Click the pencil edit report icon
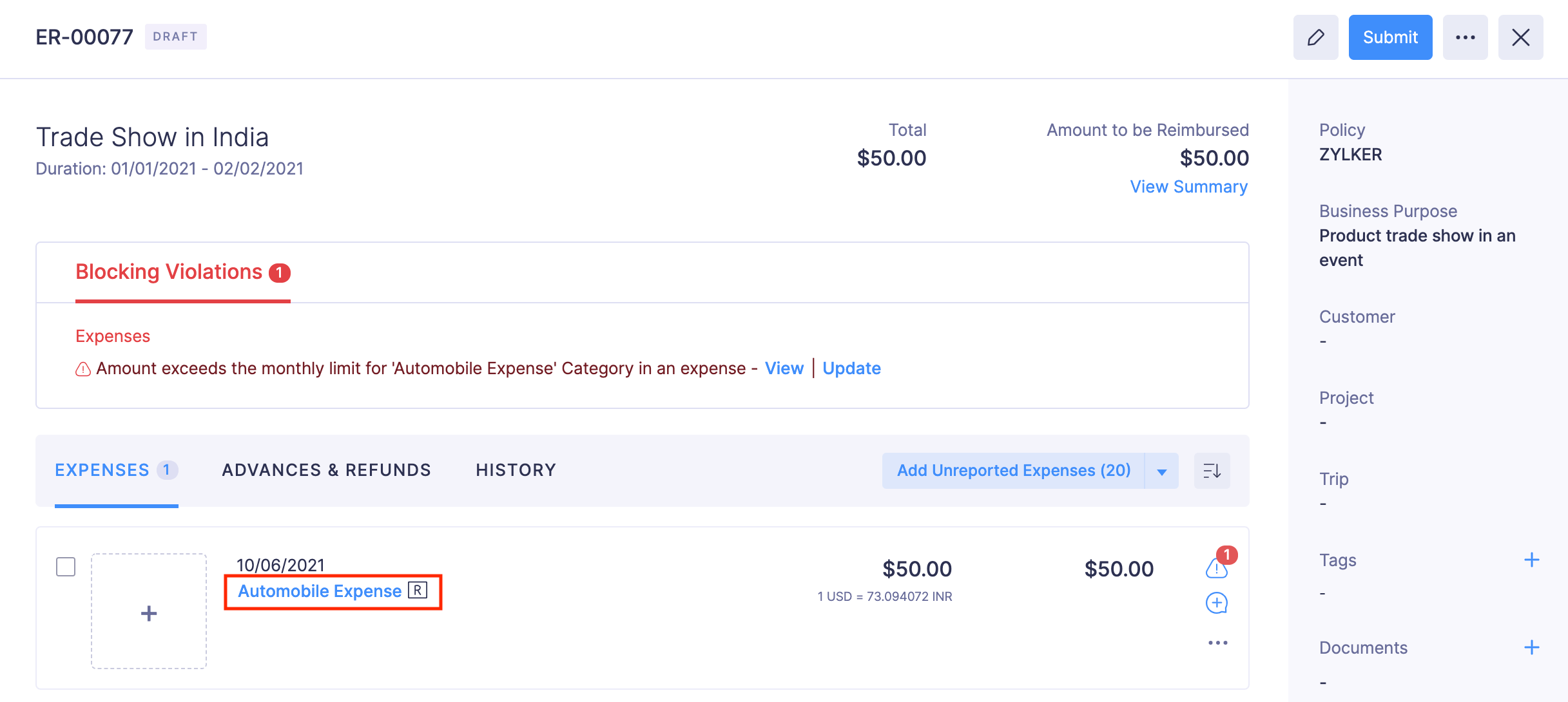The width and height of the screenshot is (1568, 702). (x=1315, y=37)
